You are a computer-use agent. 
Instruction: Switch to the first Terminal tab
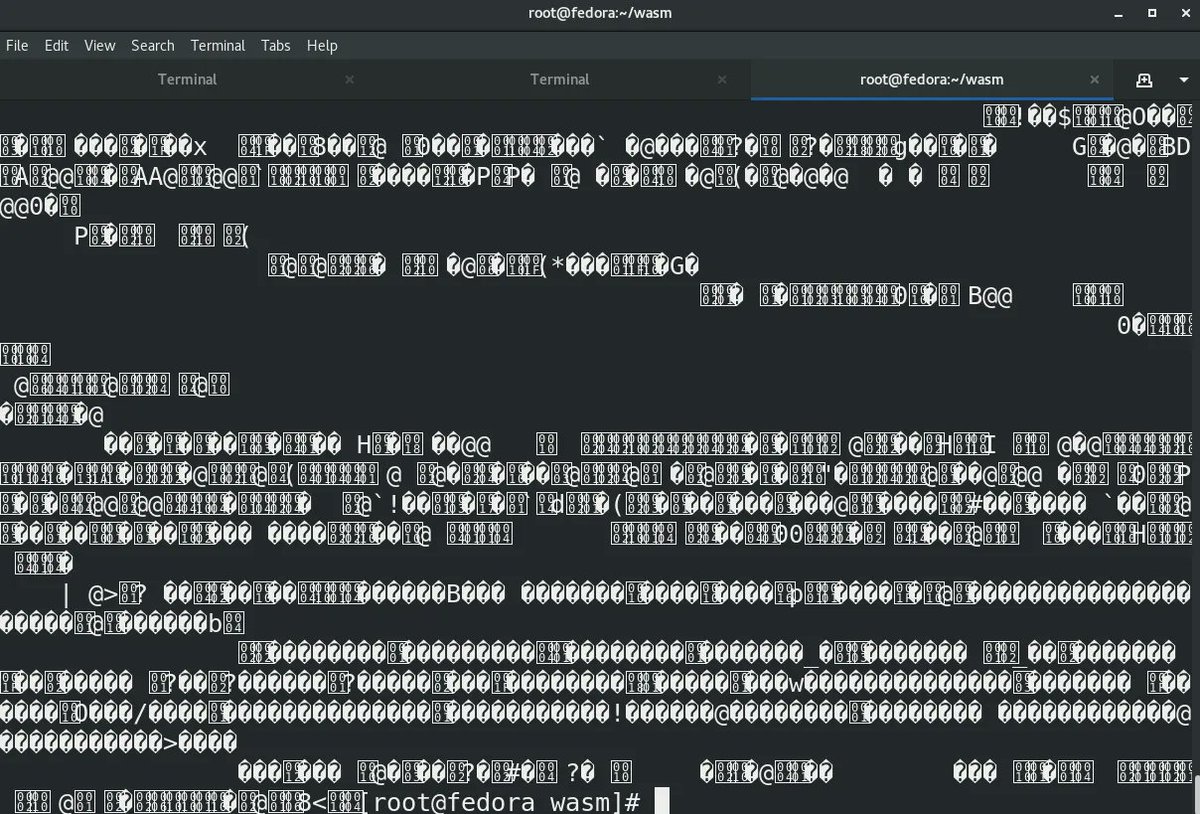[187, 79]
